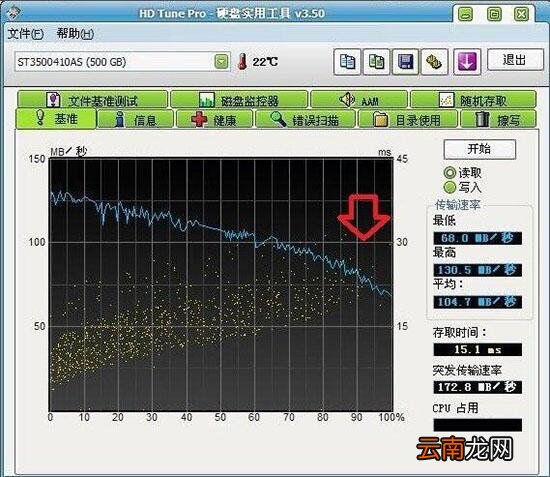Click the 22℃ temperature reading
Image resolution: width=550 pixels, height=477 pixels.
266,62
